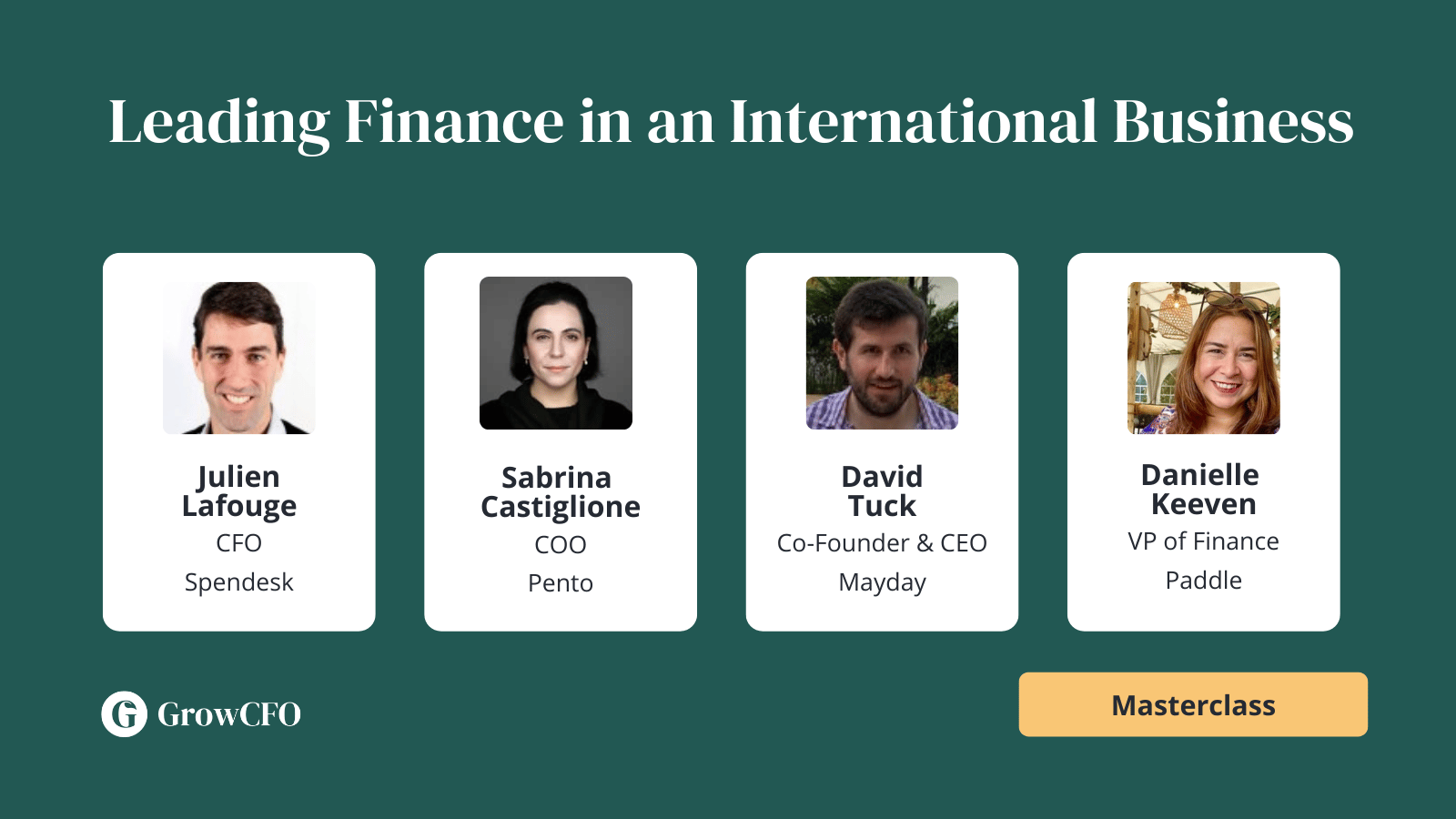The image size is (1456, 819).
Task: Click the Paddle company label
Action: coord(1203,581)
